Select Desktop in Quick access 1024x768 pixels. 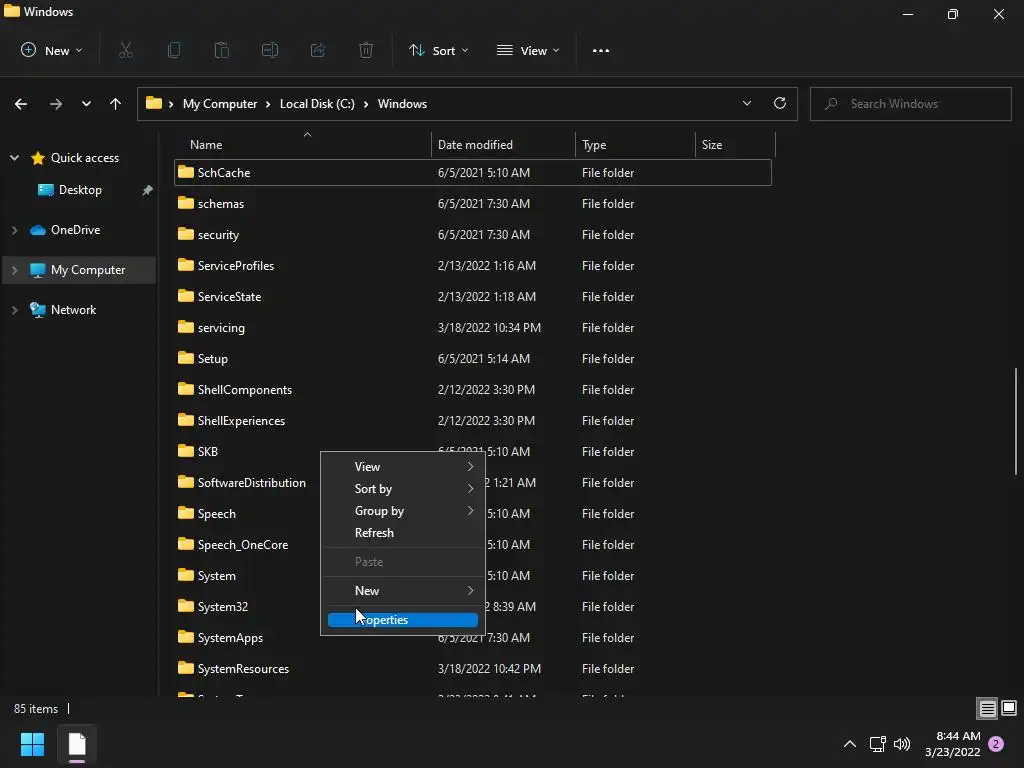tap(80, 190)
